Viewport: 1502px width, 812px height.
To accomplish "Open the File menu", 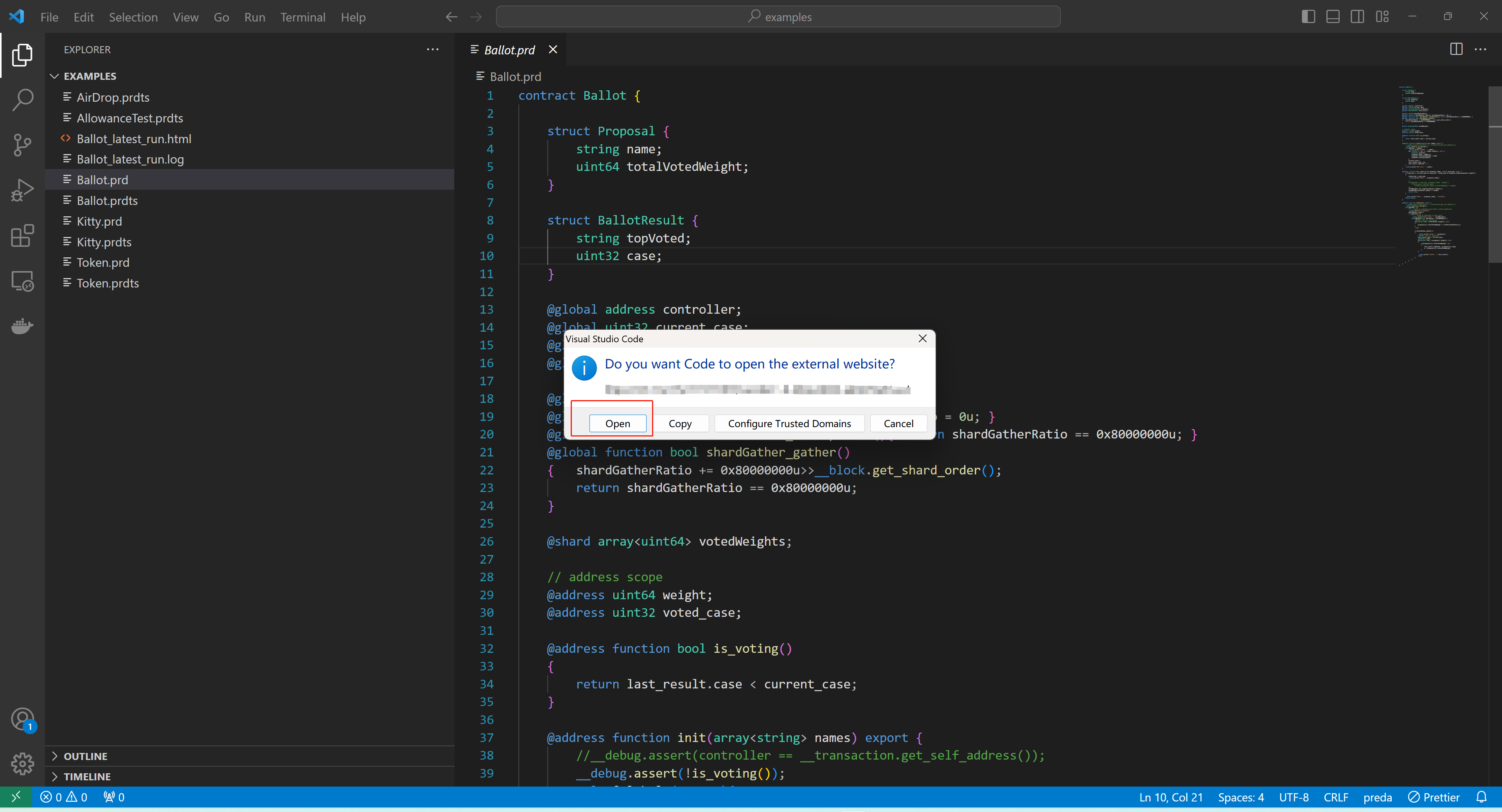I will tap(50, 17).
